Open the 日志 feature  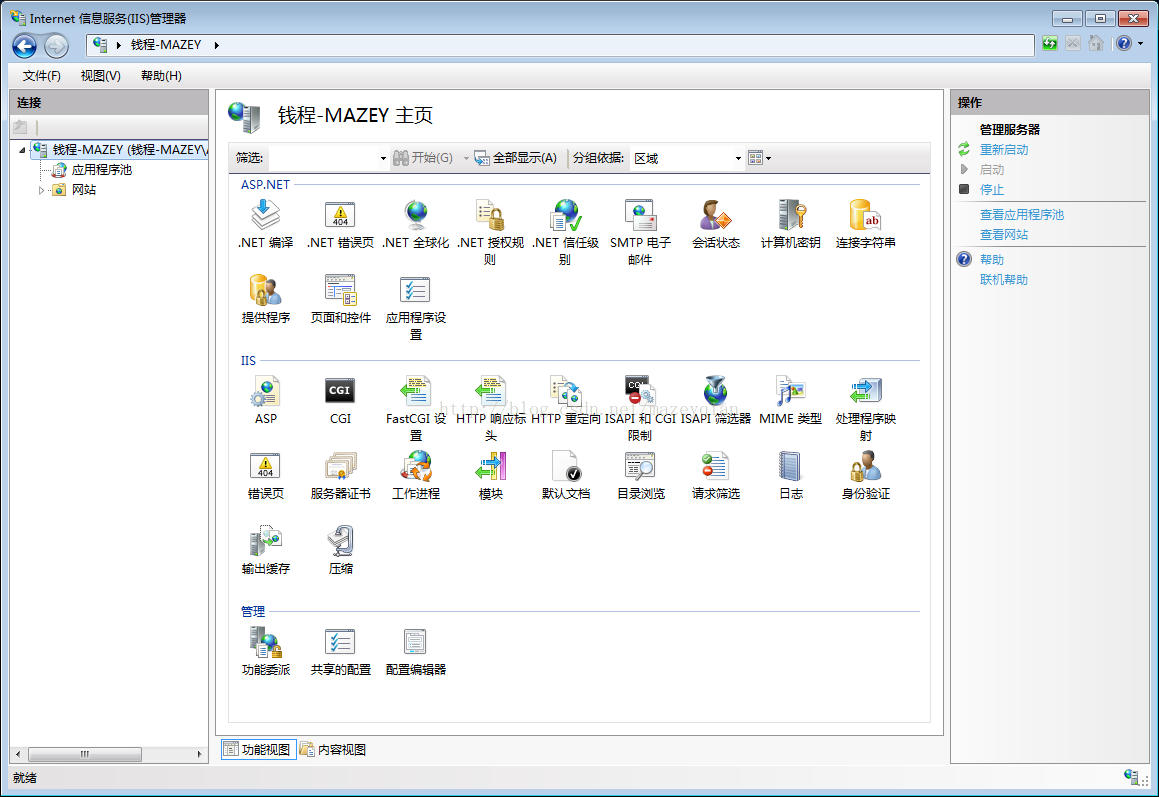coord(791,475)
